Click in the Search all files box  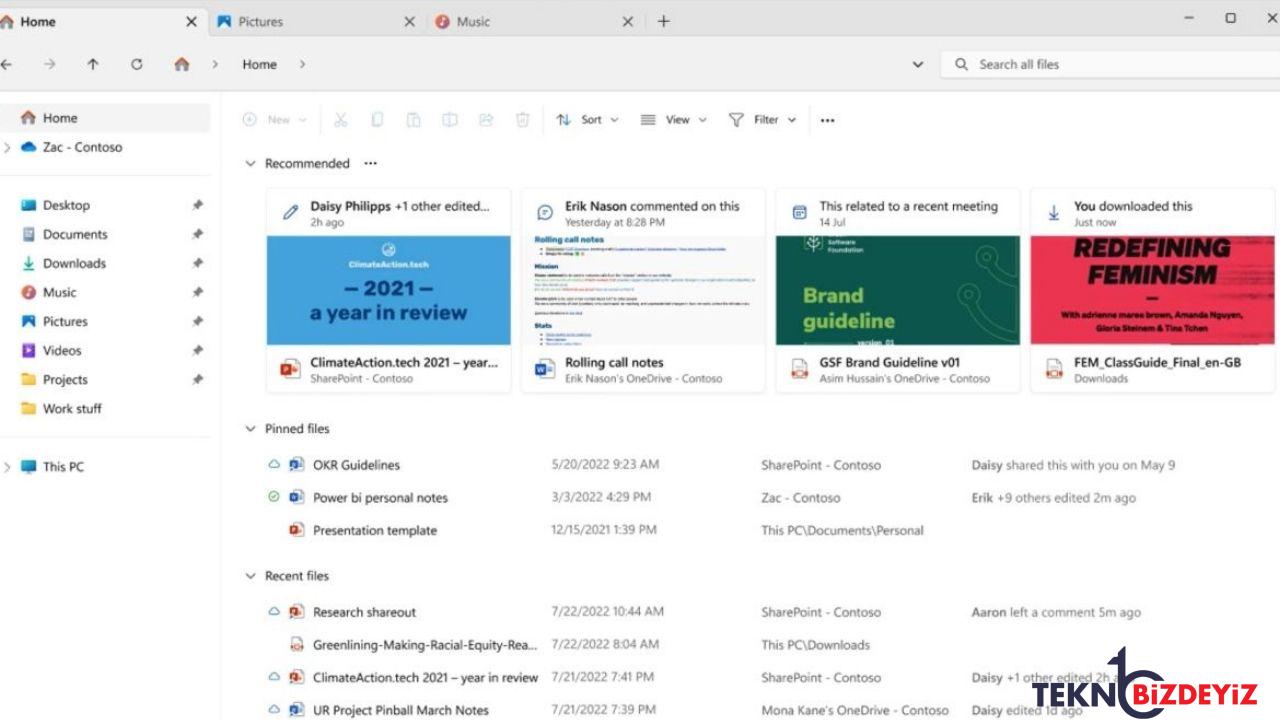point(1110,64)
